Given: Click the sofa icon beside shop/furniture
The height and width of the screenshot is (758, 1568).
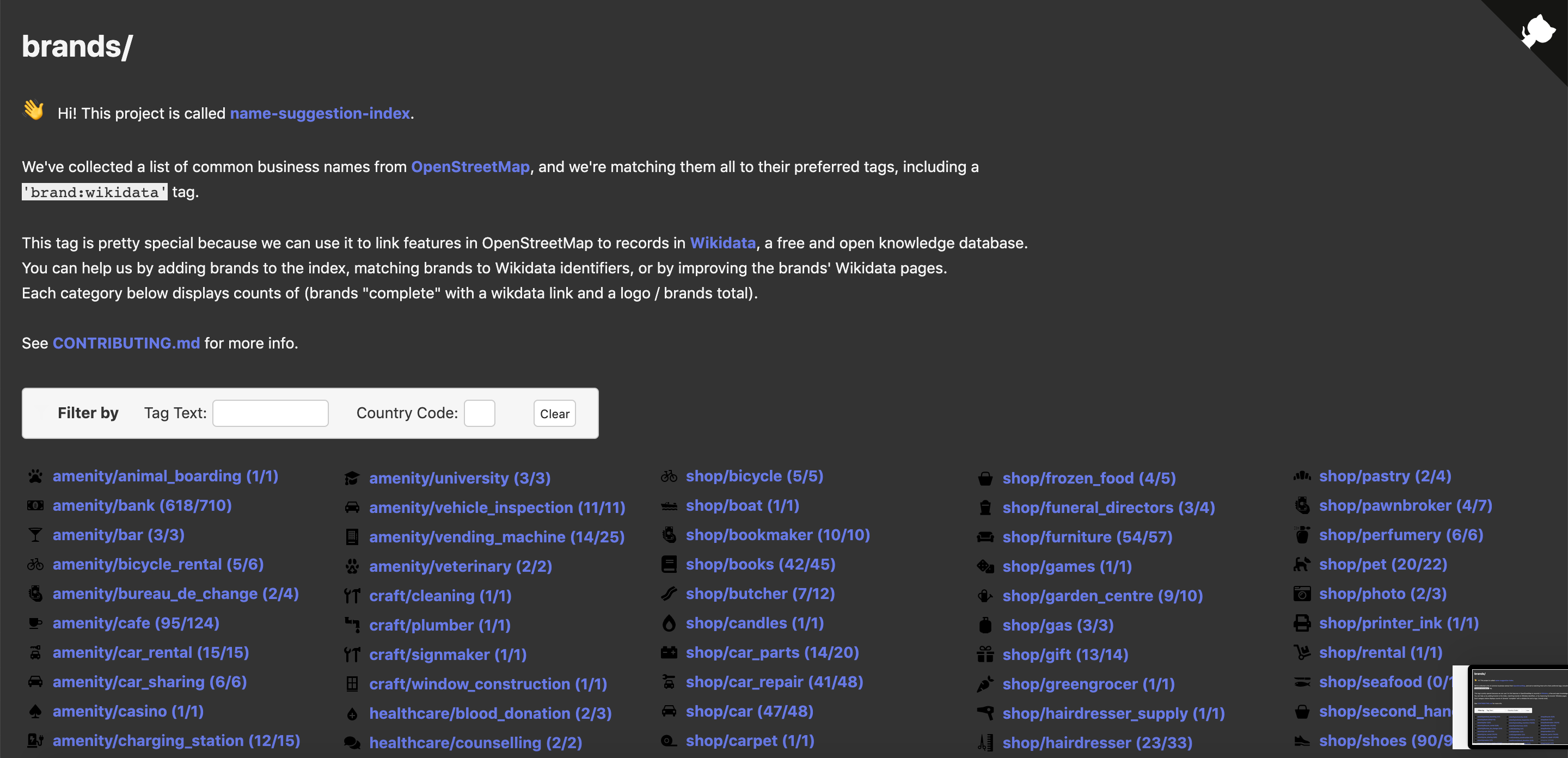Looking at the screenshot, I should pos(985,537).
